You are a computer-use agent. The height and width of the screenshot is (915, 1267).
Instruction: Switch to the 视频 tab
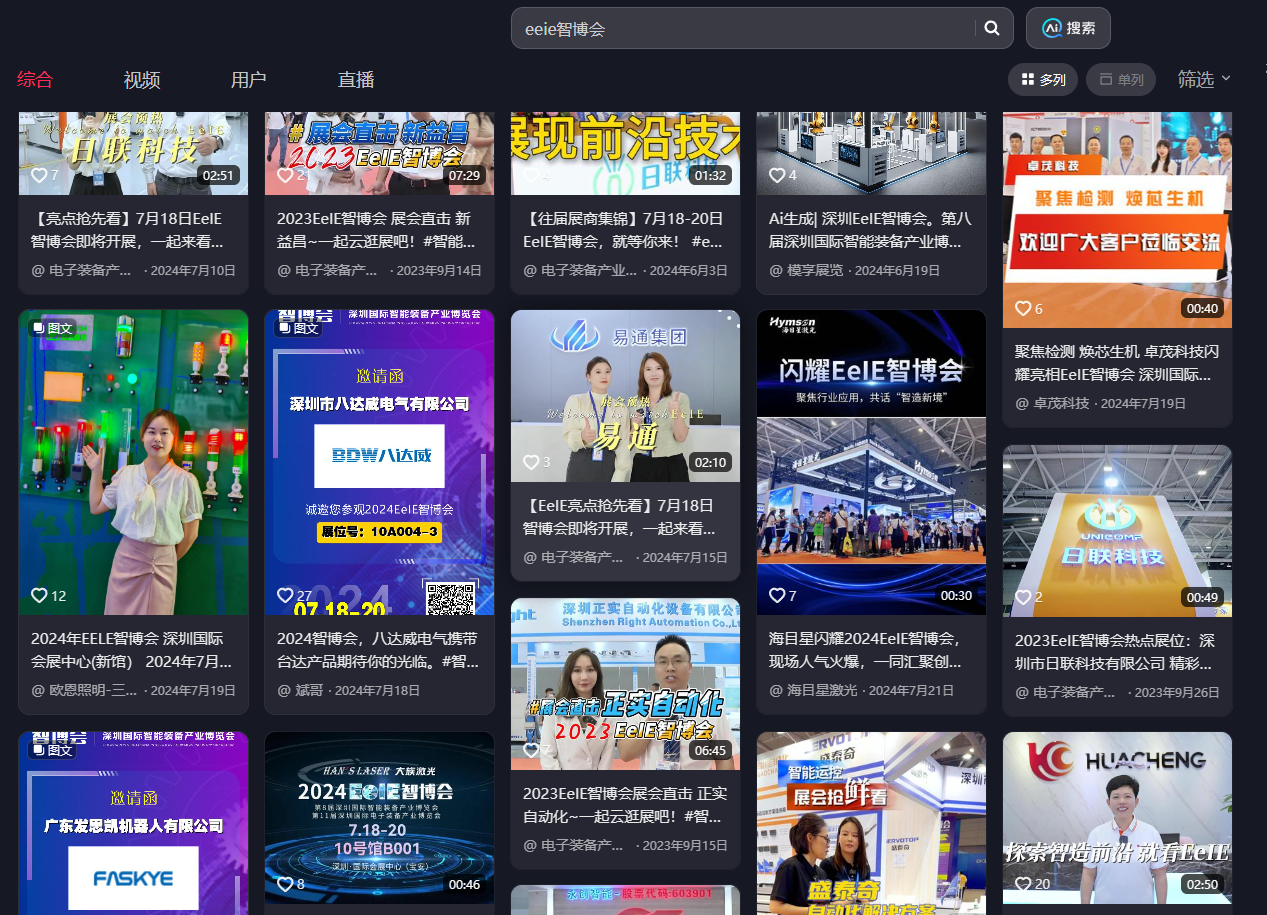(x=142, y=80)
